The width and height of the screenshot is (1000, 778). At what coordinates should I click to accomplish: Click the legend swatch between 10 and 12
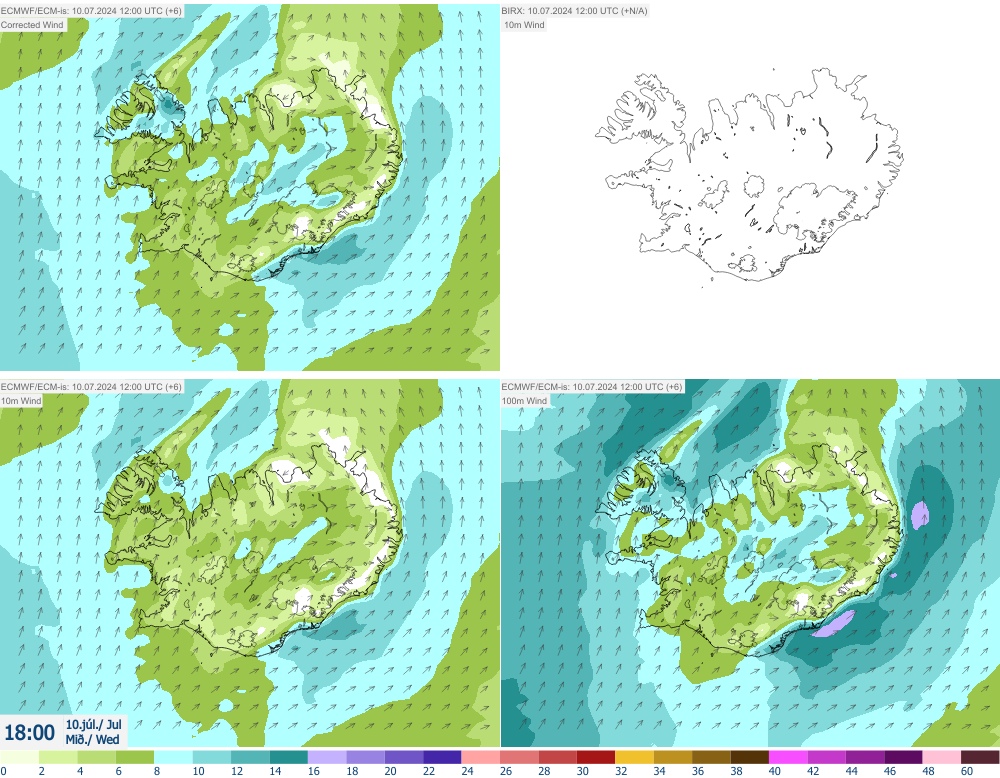(x=212, y=757)
